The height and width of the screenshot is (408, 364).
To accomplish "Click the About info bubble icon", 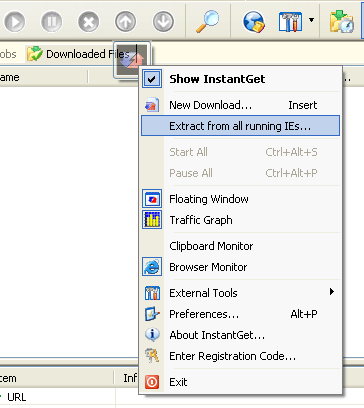I will (x=152, y=334).
